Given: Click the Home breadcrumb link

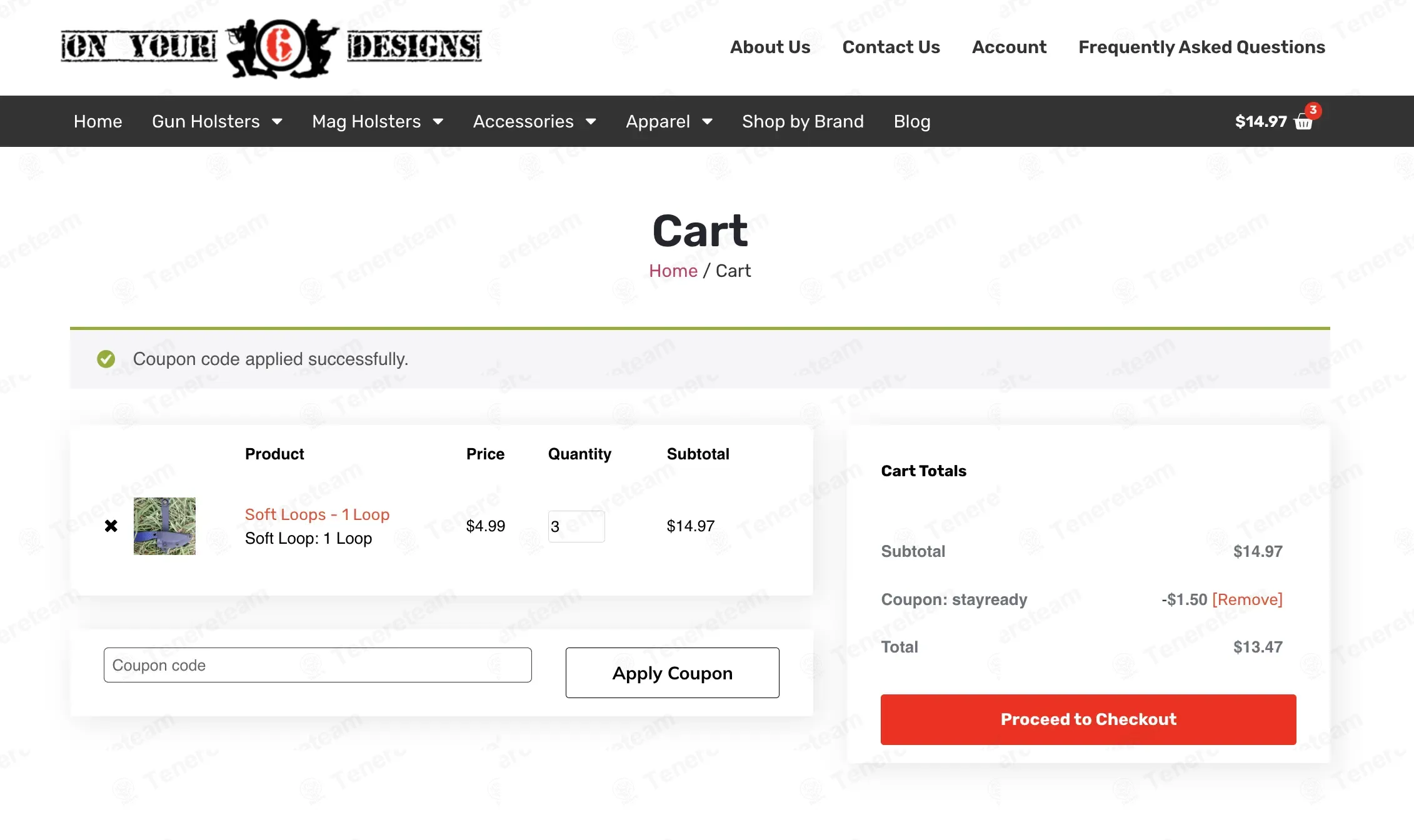Looking at the screenshot, I should pos(673,271).
